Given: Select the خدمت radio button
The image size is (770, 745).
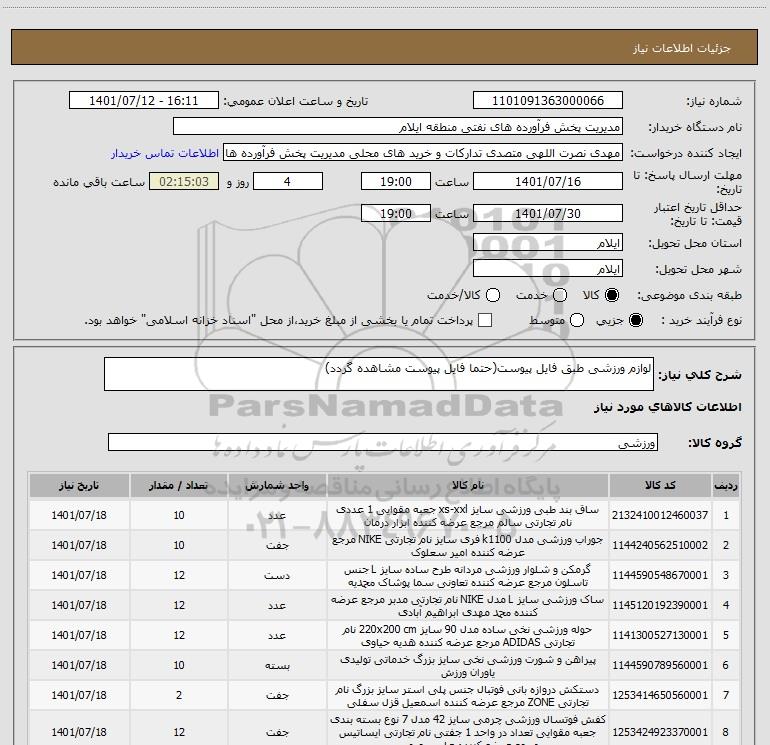Looking at the screenshot, I should point(559,296).
